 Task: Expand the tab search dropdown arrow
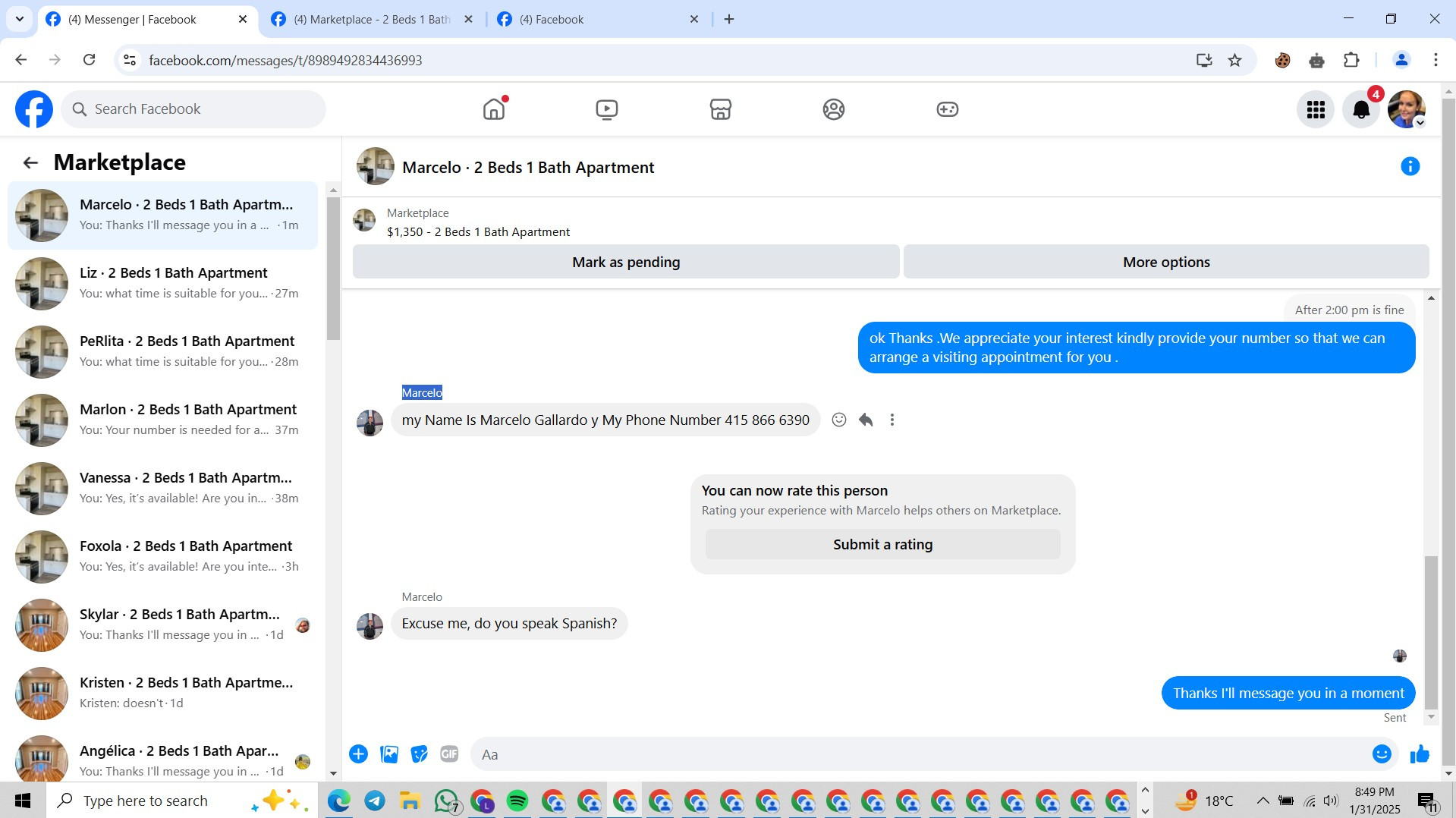click(20, 19)
